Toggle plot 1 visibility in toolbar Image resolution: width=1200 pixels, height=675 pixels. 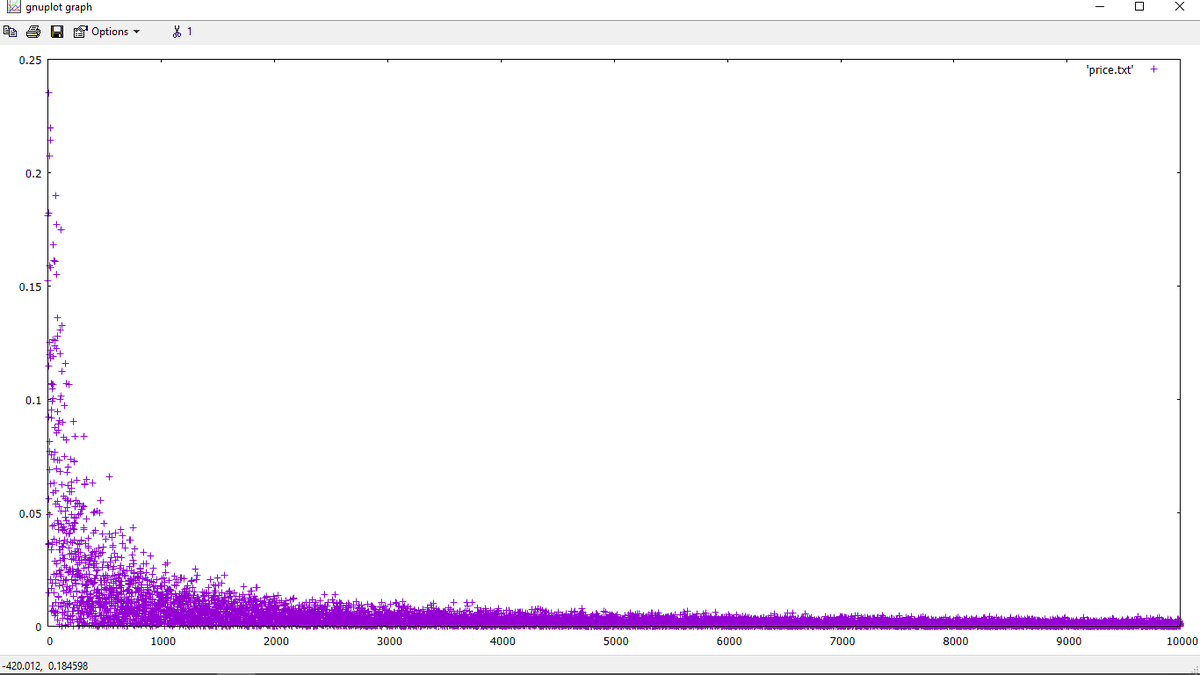182,32
